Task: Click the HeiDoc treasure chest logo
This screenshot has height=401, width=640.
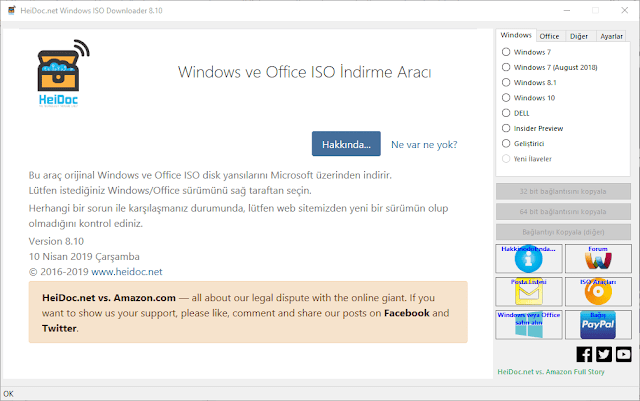Action: (63, 74)
